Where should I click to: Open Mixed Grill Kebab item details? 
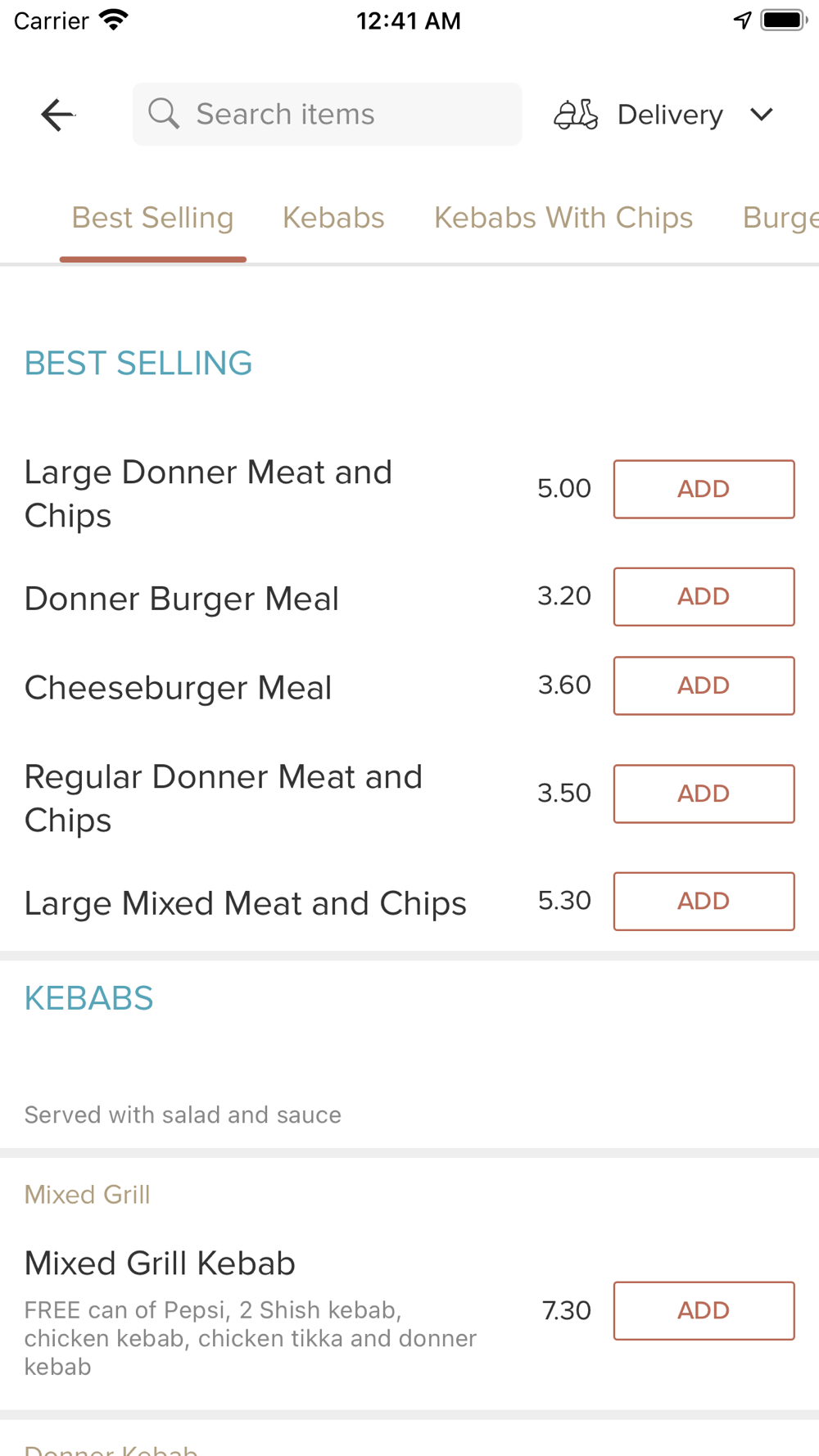160,1264
